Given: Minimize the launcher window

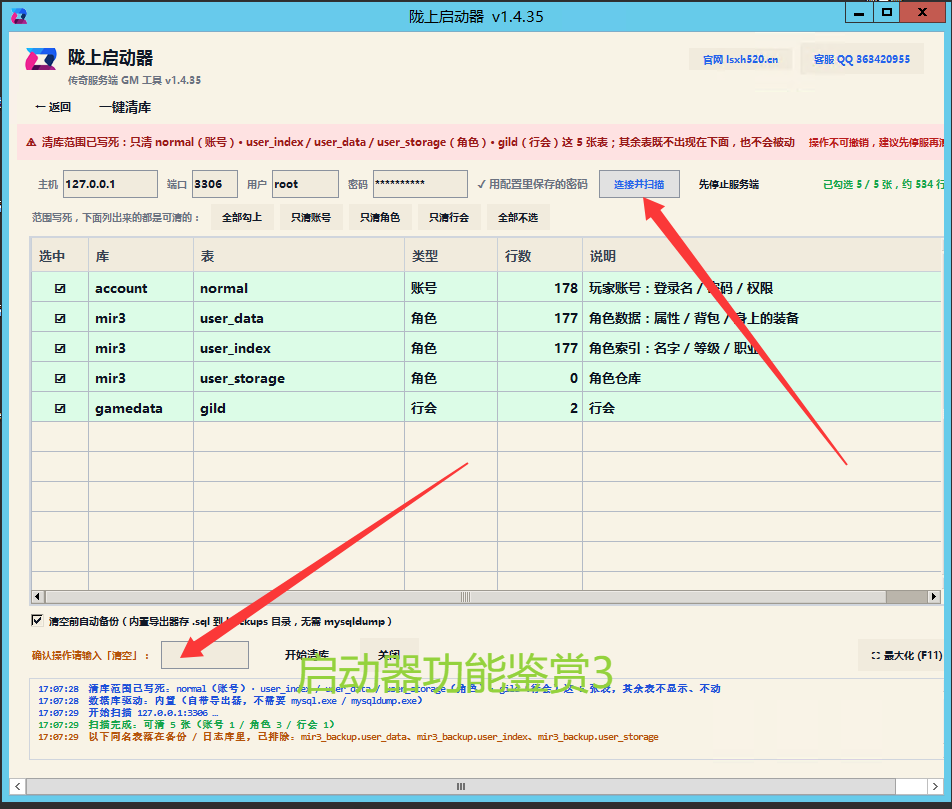Looking at the screenshot, I should (x=859, y=13).
